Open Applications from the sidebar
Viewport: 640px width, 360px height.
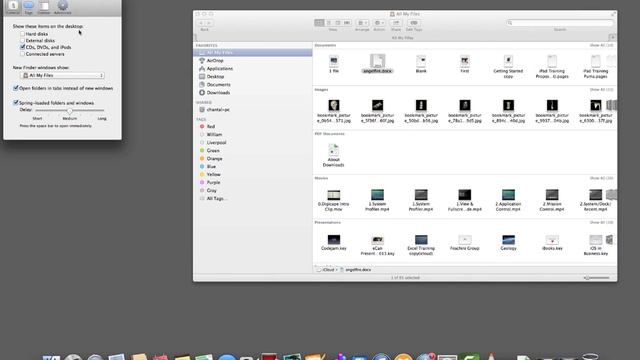click(x=253, y=69)
